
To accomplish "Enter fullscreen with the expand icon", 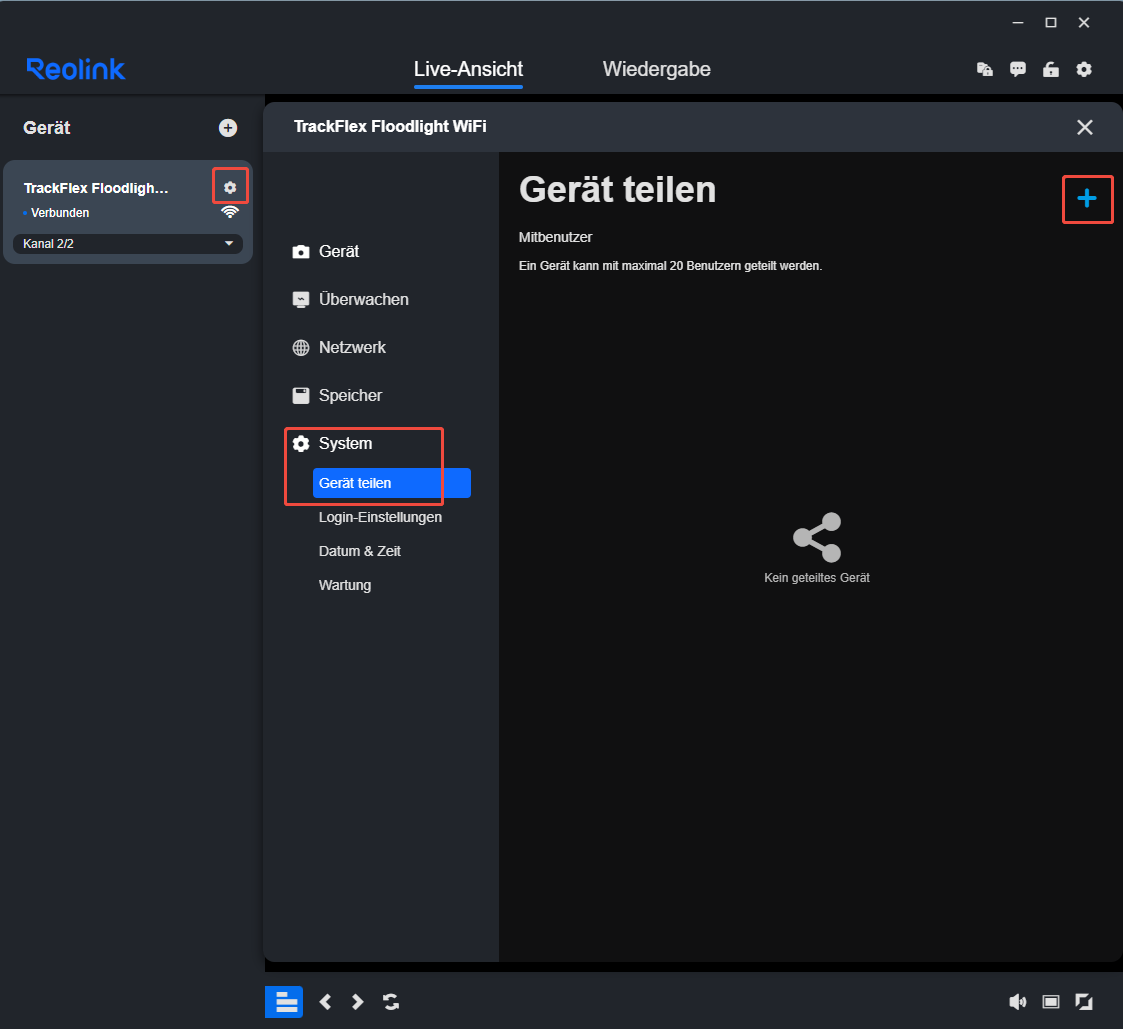I will (x=1084, y=1002).
